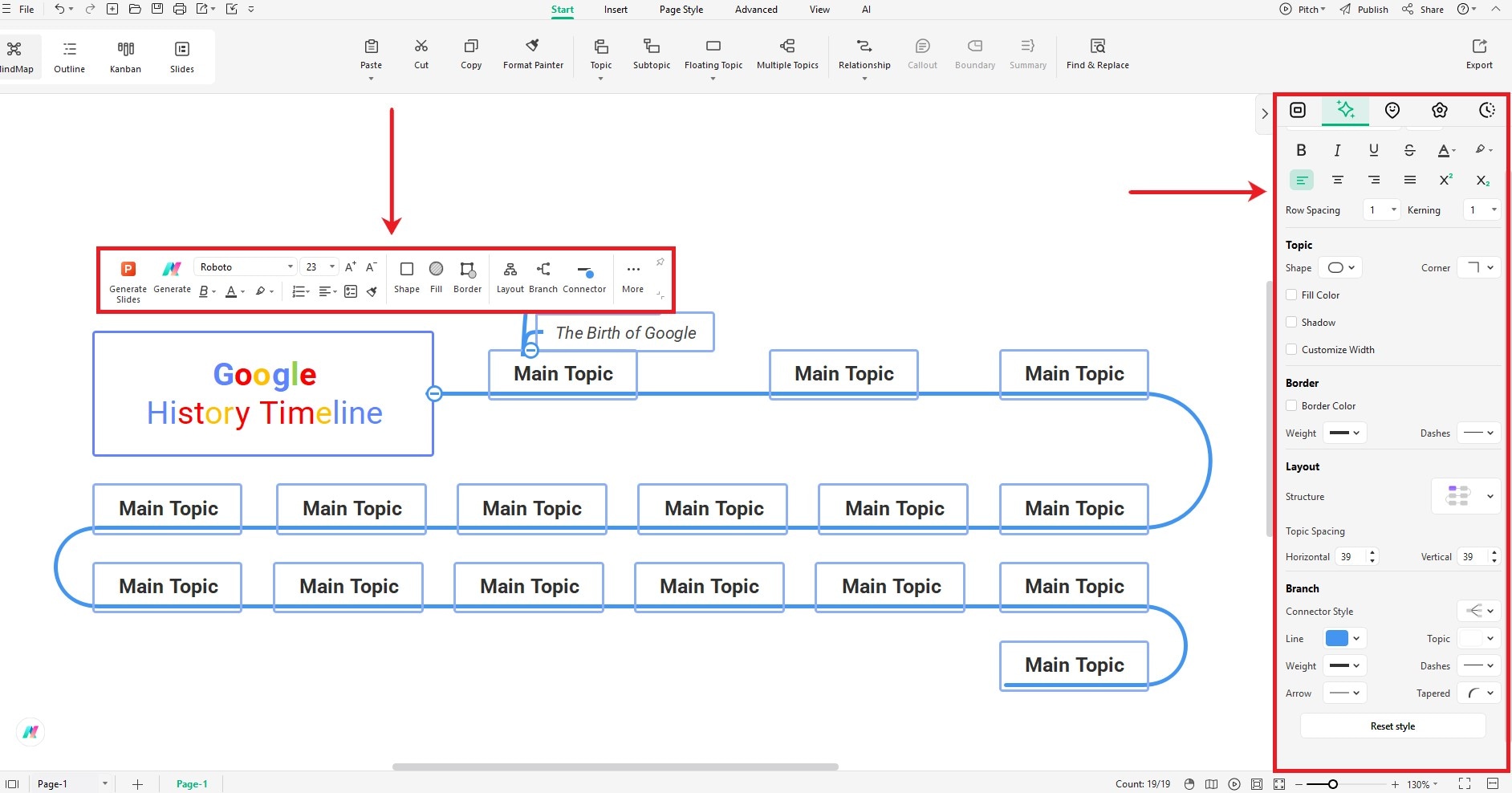
Task: Increase font size with A+ icon
Action: coord(351,267)
